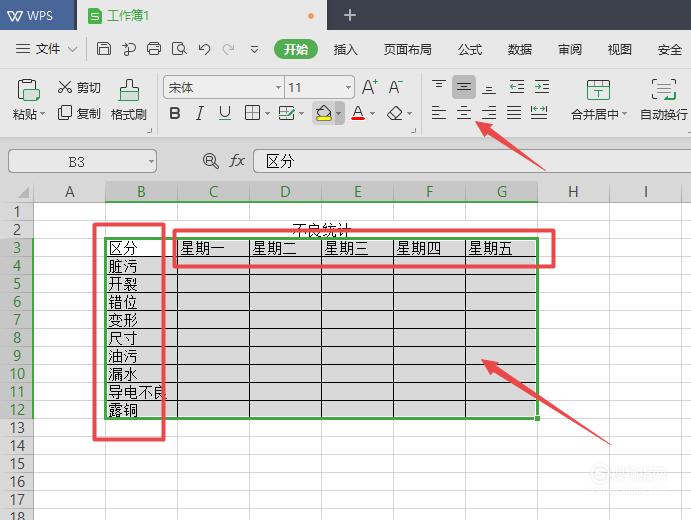Increase indent in cell
The image size is (691, 520).
tap(542, 87)
